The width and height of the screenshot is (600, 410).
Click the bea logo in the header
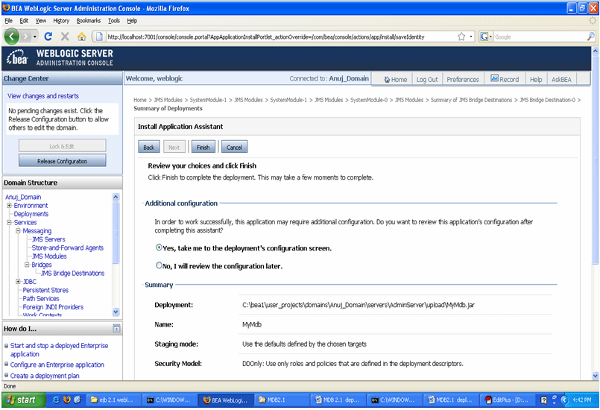pyautogui.click(x=17, y=58)
